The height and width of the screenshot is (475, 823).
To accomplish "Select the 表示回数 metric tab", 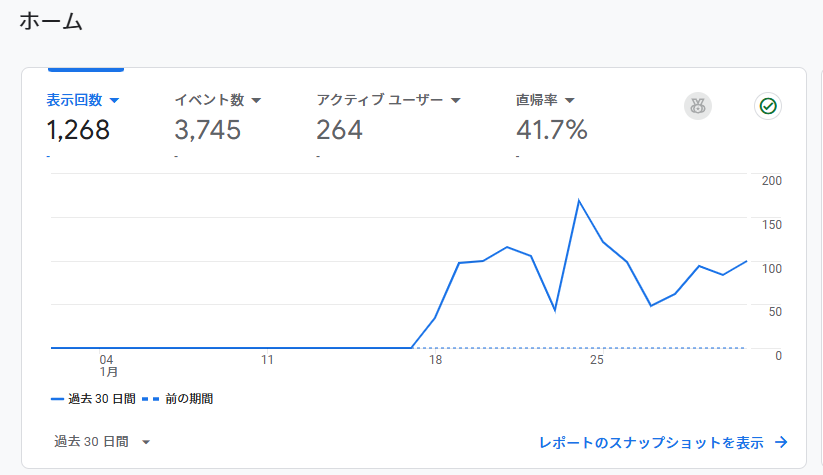I will 74,100.
